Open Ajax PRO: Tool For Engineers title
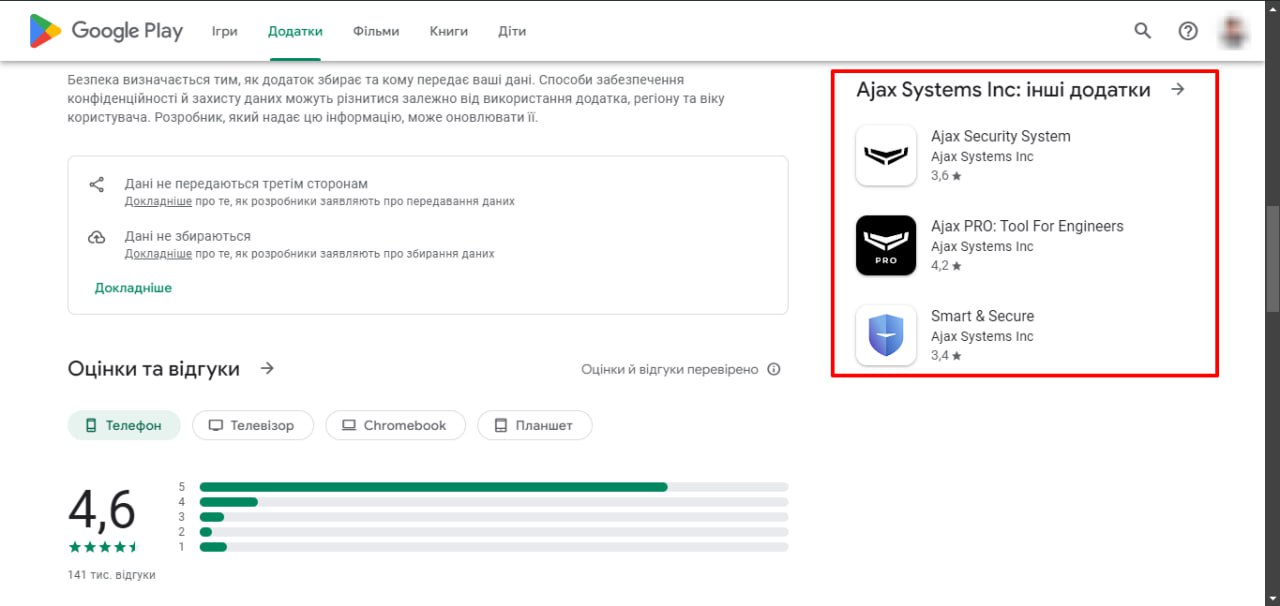The width and height of the screenshot is (1280, 606). point(1027,226)
